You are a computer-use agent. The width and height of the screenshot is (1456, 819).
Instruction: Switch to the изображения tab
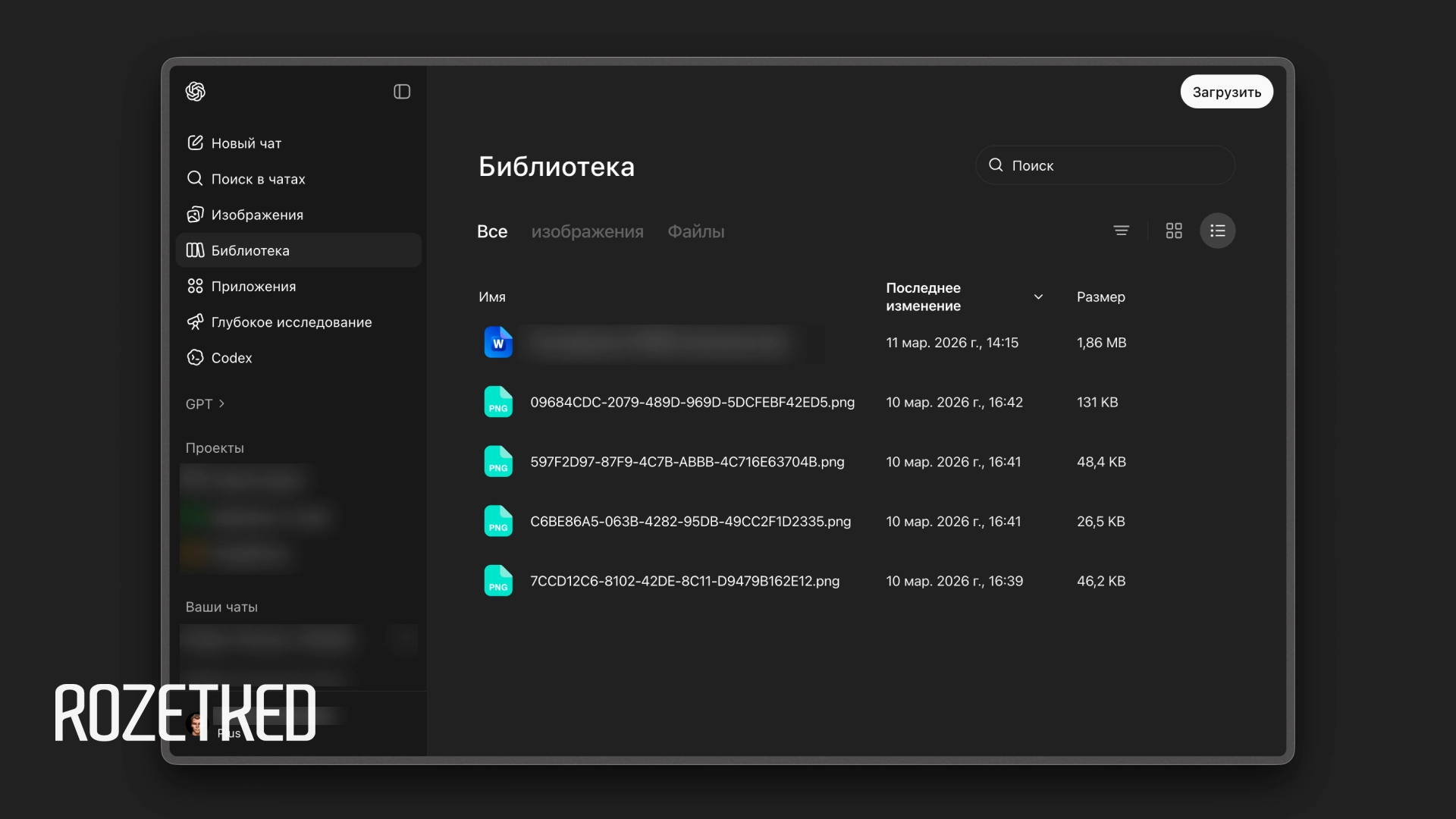587,231
